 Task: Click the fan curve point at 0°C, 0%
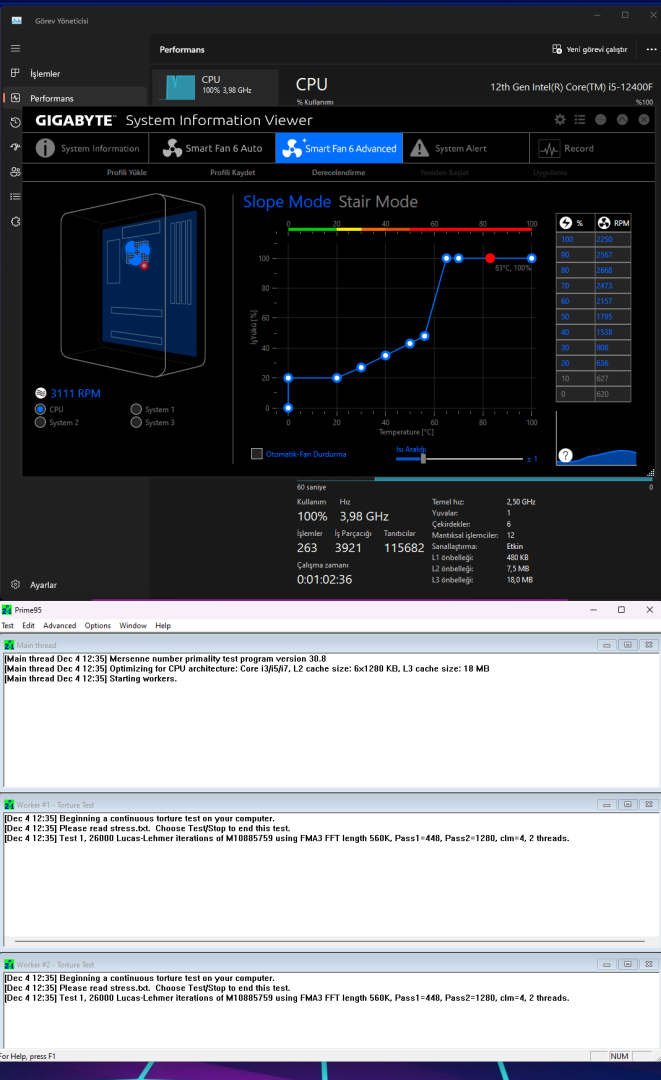288,408
